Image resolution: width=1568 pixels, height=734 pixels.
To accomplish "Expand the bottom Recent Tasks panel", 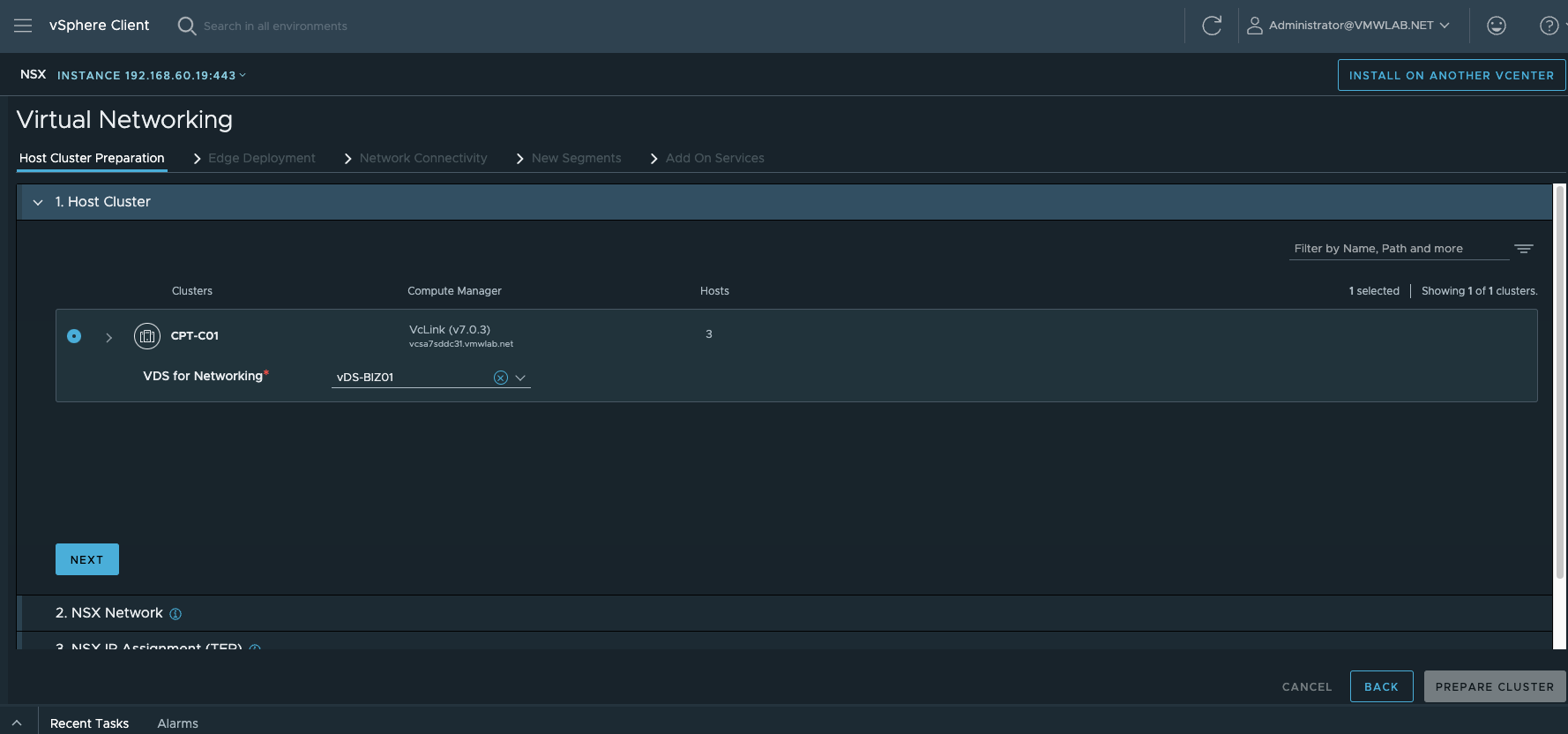I will tap(17, 723).
